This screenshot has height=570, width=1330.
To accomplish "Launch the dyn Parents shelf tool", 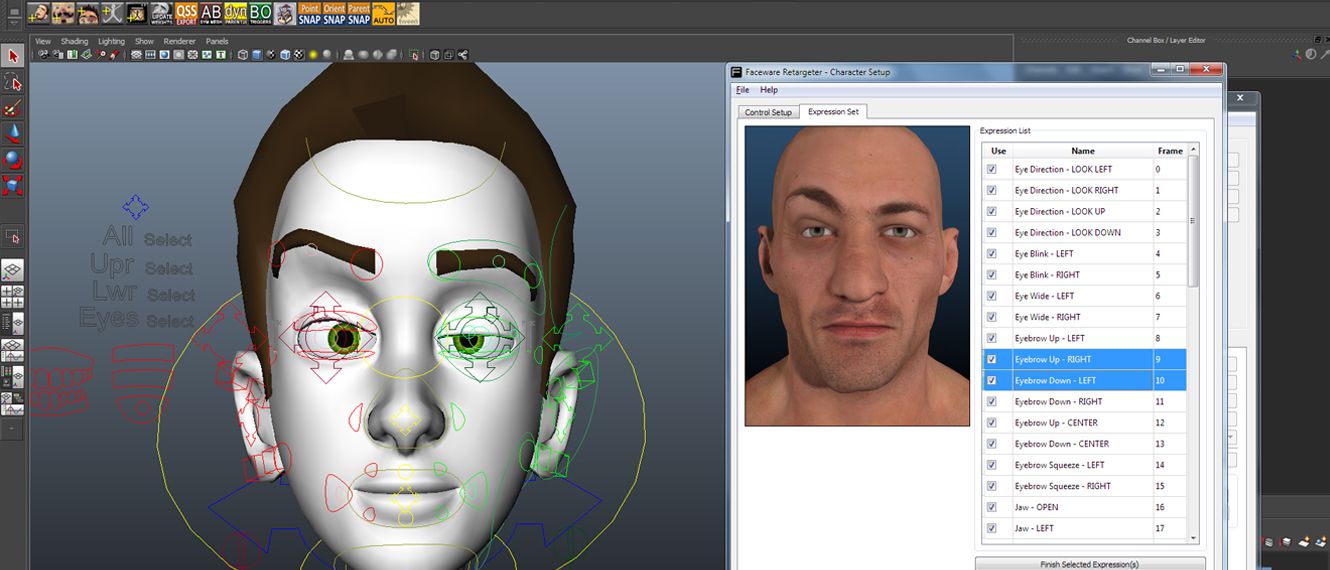I will pyautogui.click(x=235, y=13).
